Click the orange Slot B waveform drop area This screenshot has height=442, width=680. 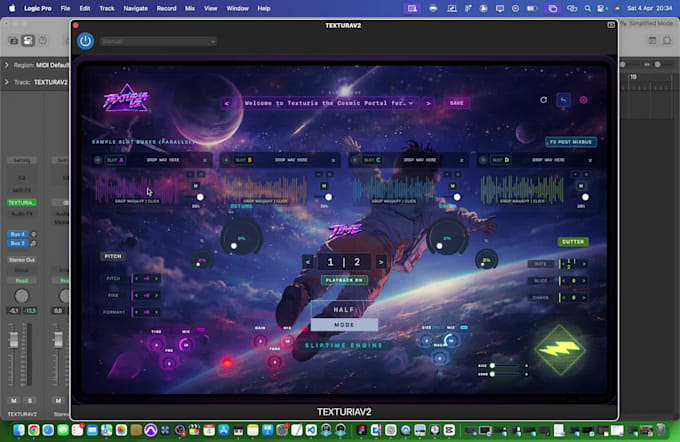click(x=265, y=189)
